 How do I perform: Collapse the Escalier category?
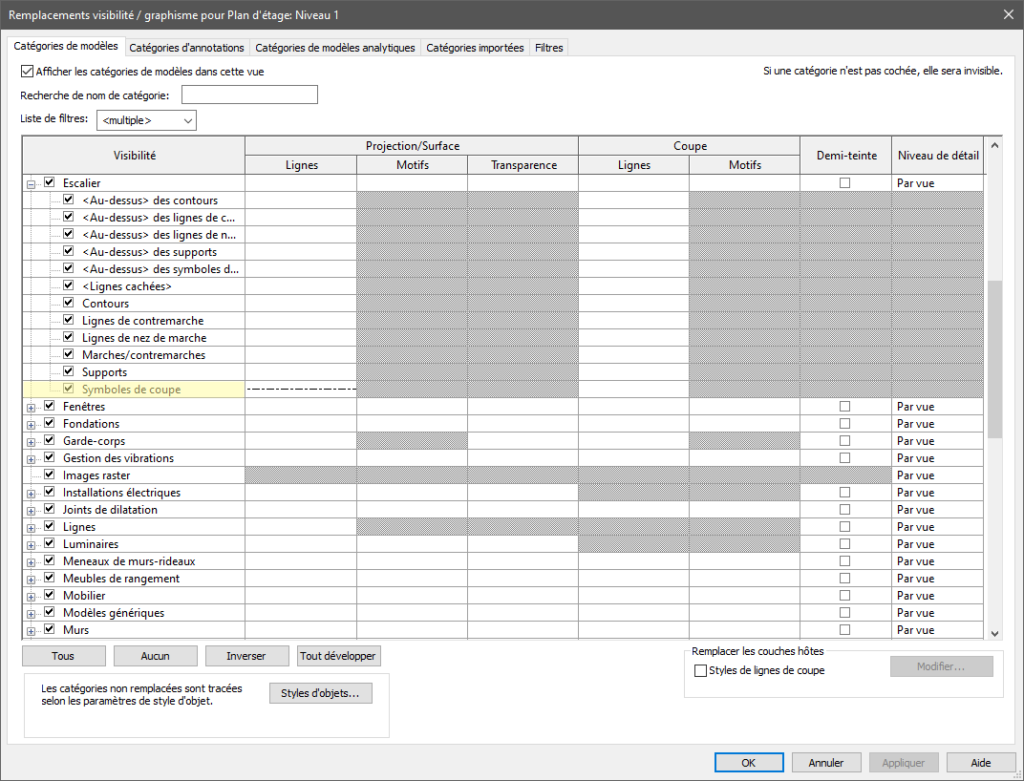pyautogui.click(x=31, y=184)
